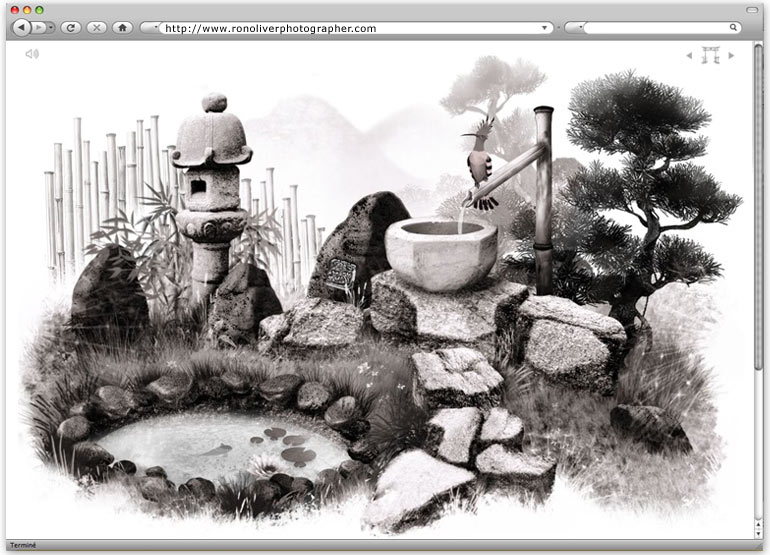Click the stone water basin

click(x=440, y=253)
